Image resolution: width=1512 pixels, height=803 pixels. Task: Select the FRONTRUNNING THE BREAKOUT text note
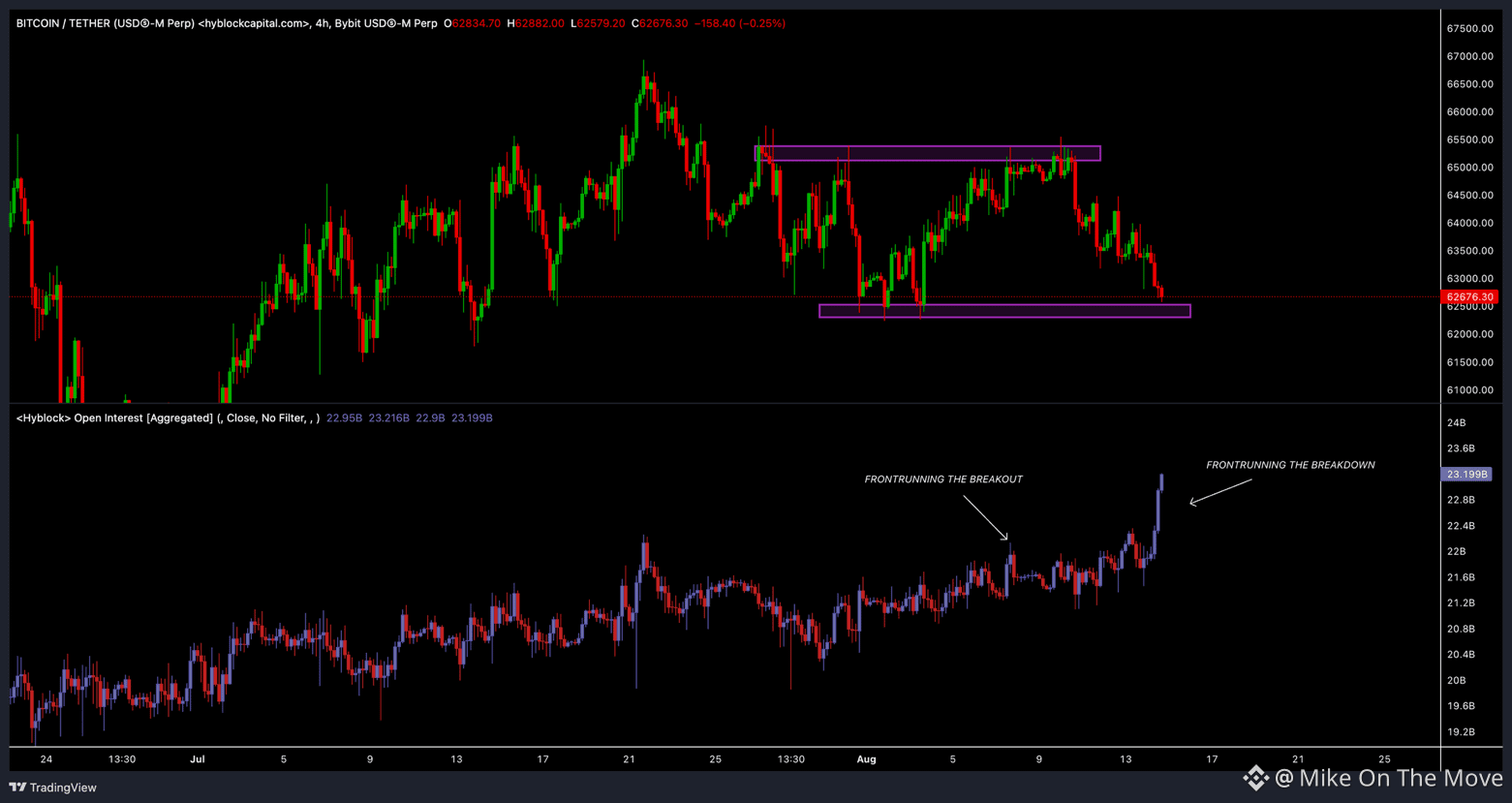pyautogui.click(x=943, y=479)
